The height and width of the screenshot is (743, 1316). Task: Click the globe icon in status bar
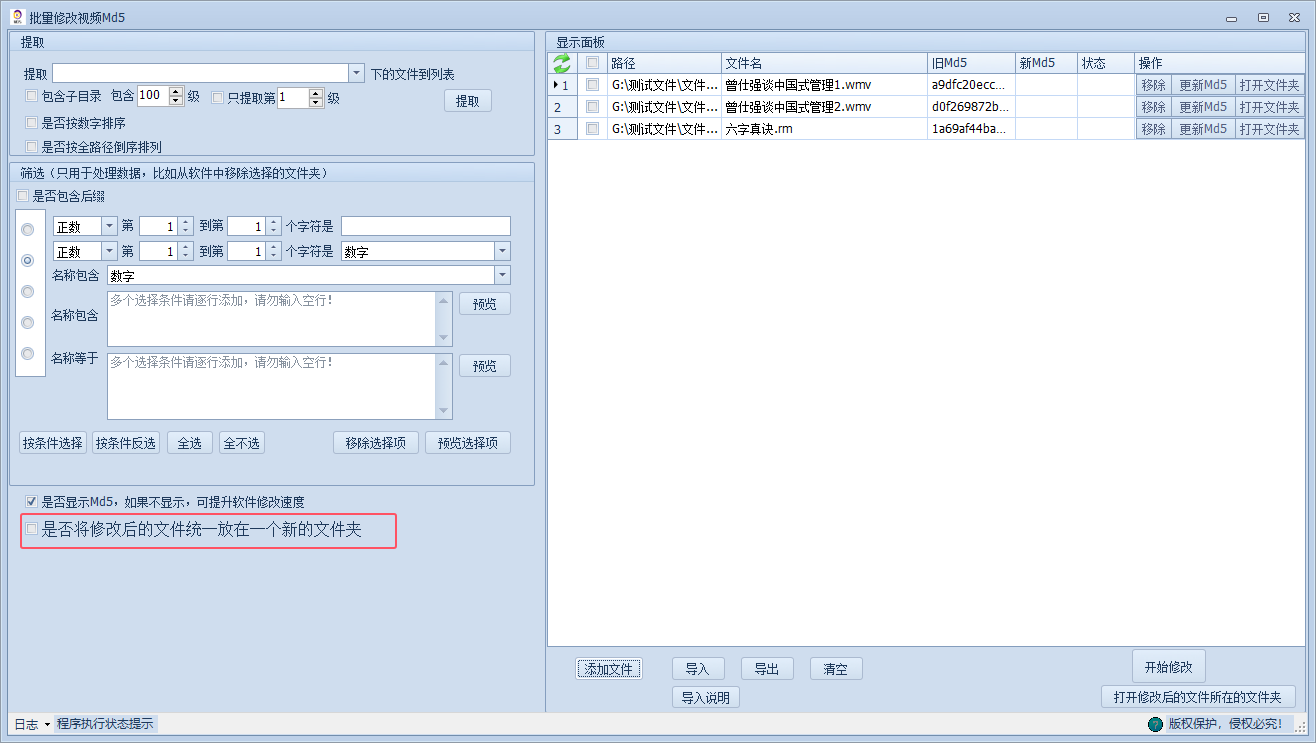coord(1155,724)
